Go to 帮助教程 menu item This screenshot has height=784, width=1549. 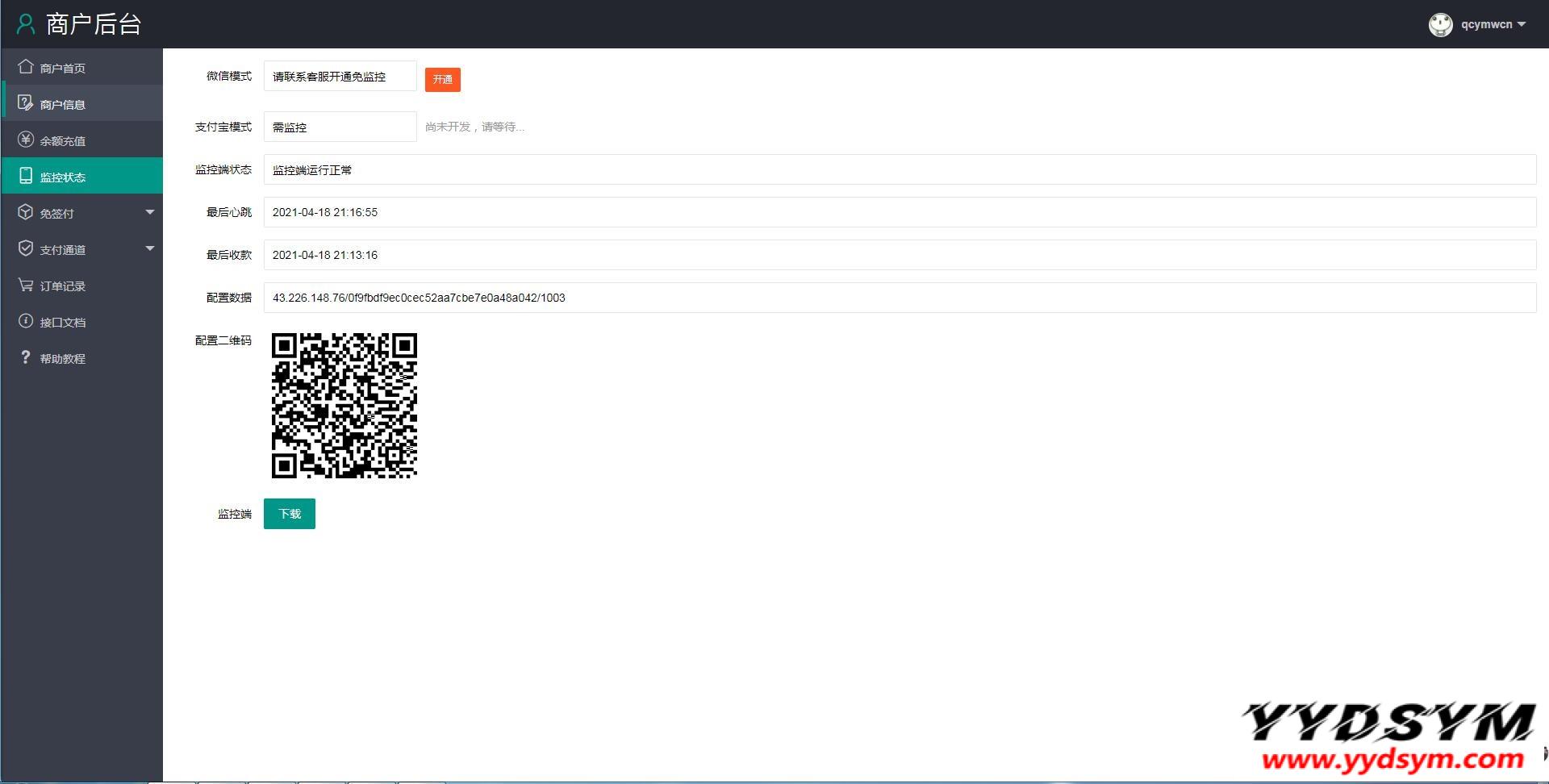(x=63, y=359)
